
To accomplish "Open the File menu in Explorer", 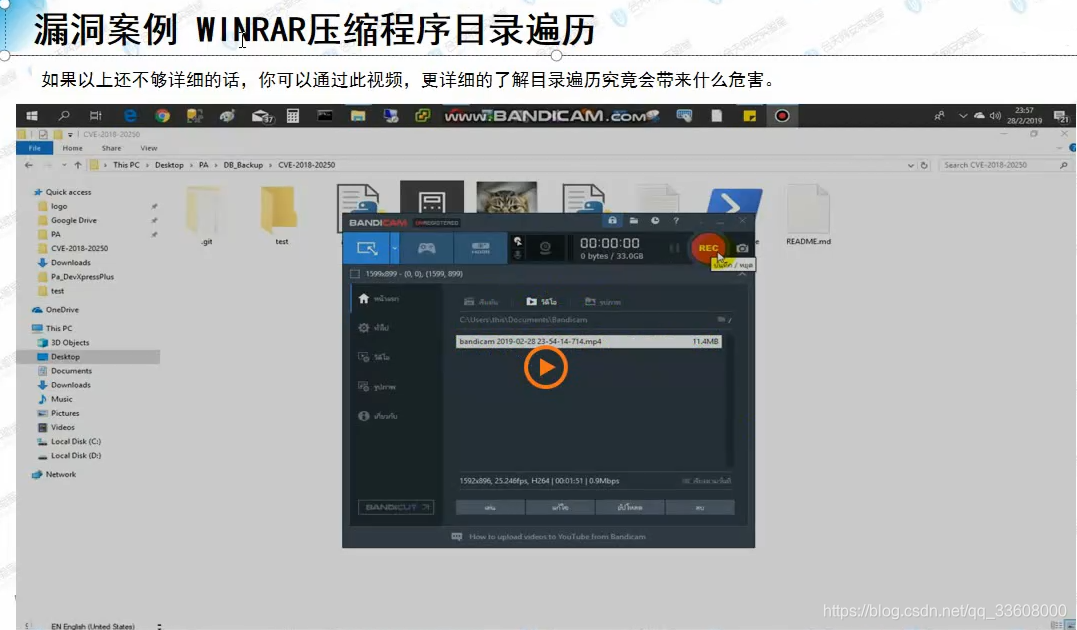I will [x=36, y=147].
